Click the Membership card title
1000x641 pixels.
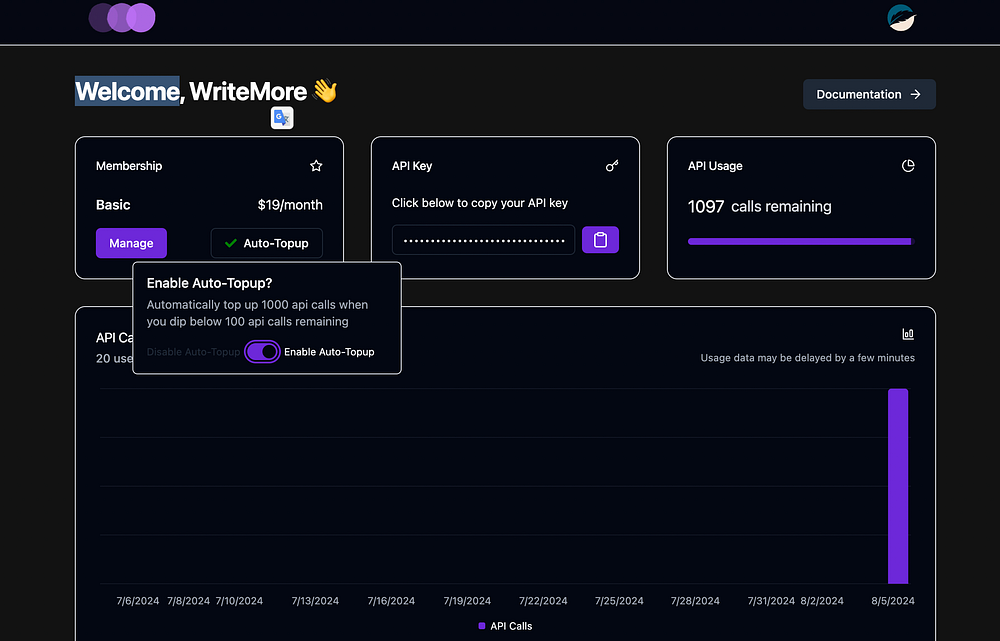(129, 166)
